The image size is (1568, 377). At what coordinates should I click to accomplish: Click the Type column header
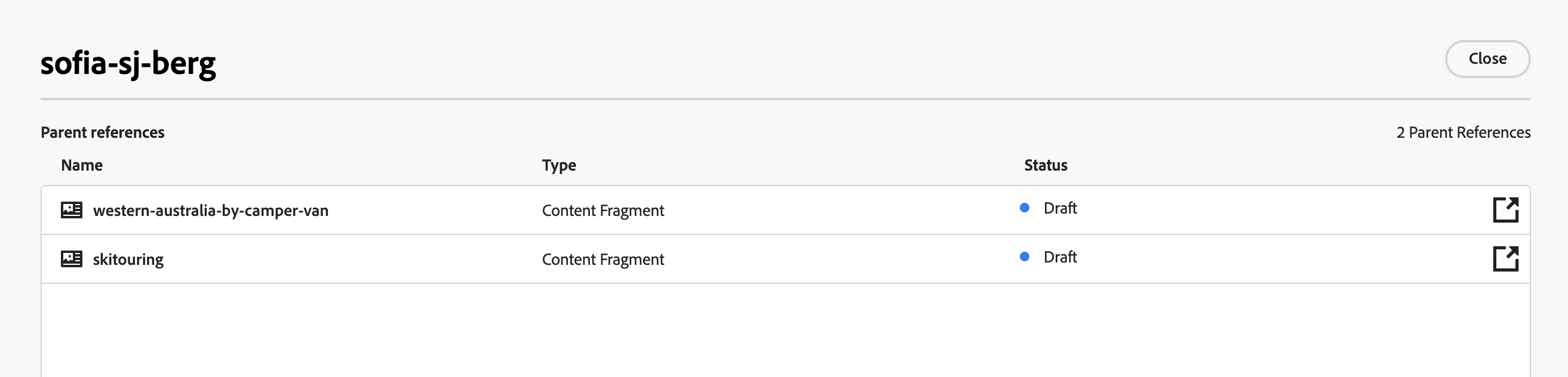(559, 165)
